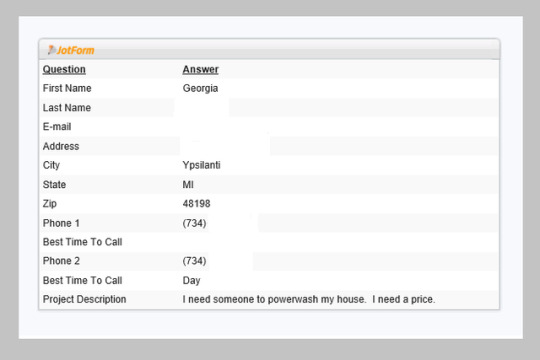Click the JotForm logo icon
This screenshot has height=360, width=540.
pos(51,50)
